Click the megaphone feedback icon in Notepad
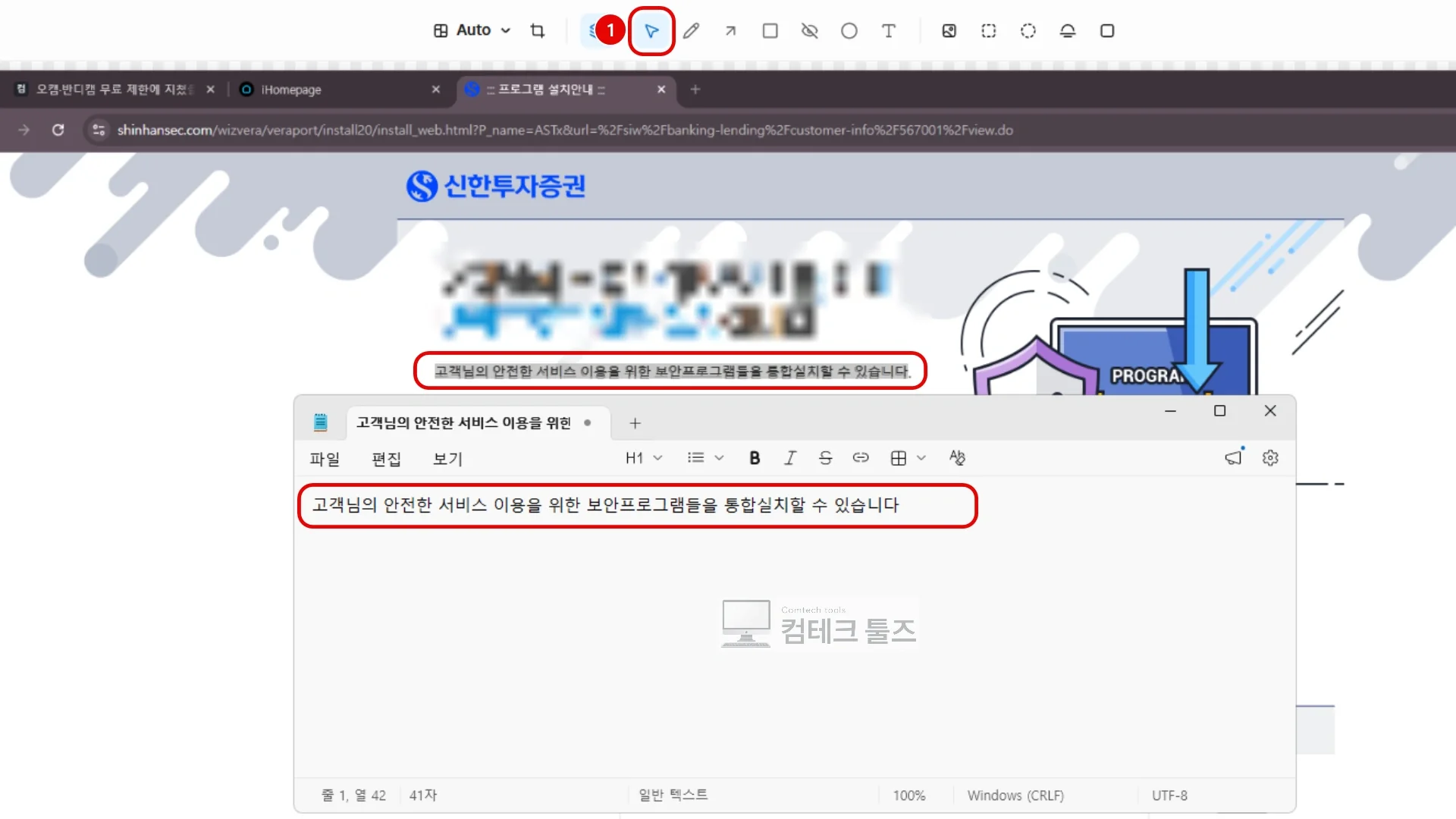This screenshot has height=819, width=1456. click(x=1234, y=458)
